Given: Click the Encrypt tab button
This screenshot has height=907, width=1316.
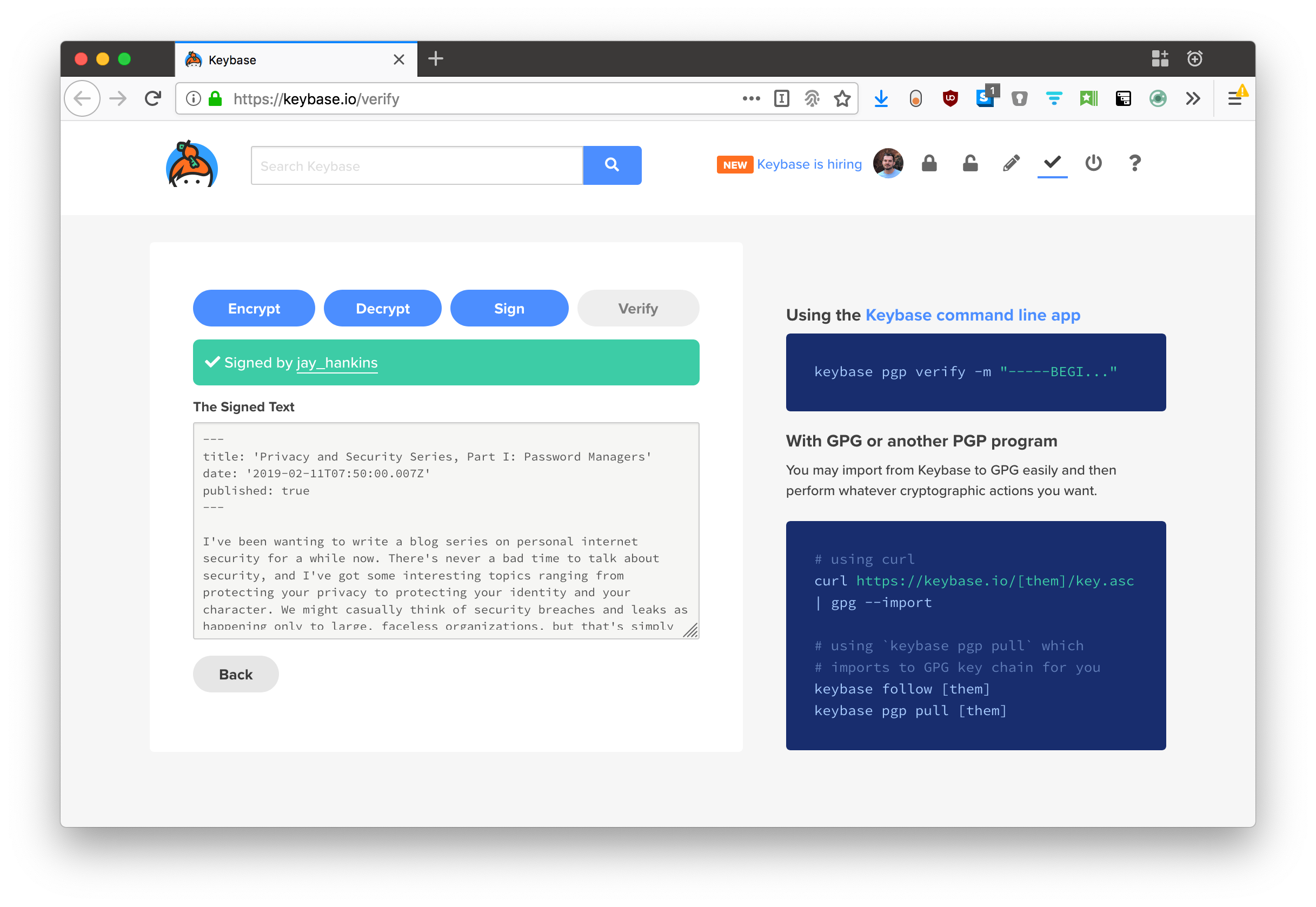Looking at the screenshot, I should tap(254, 307).
